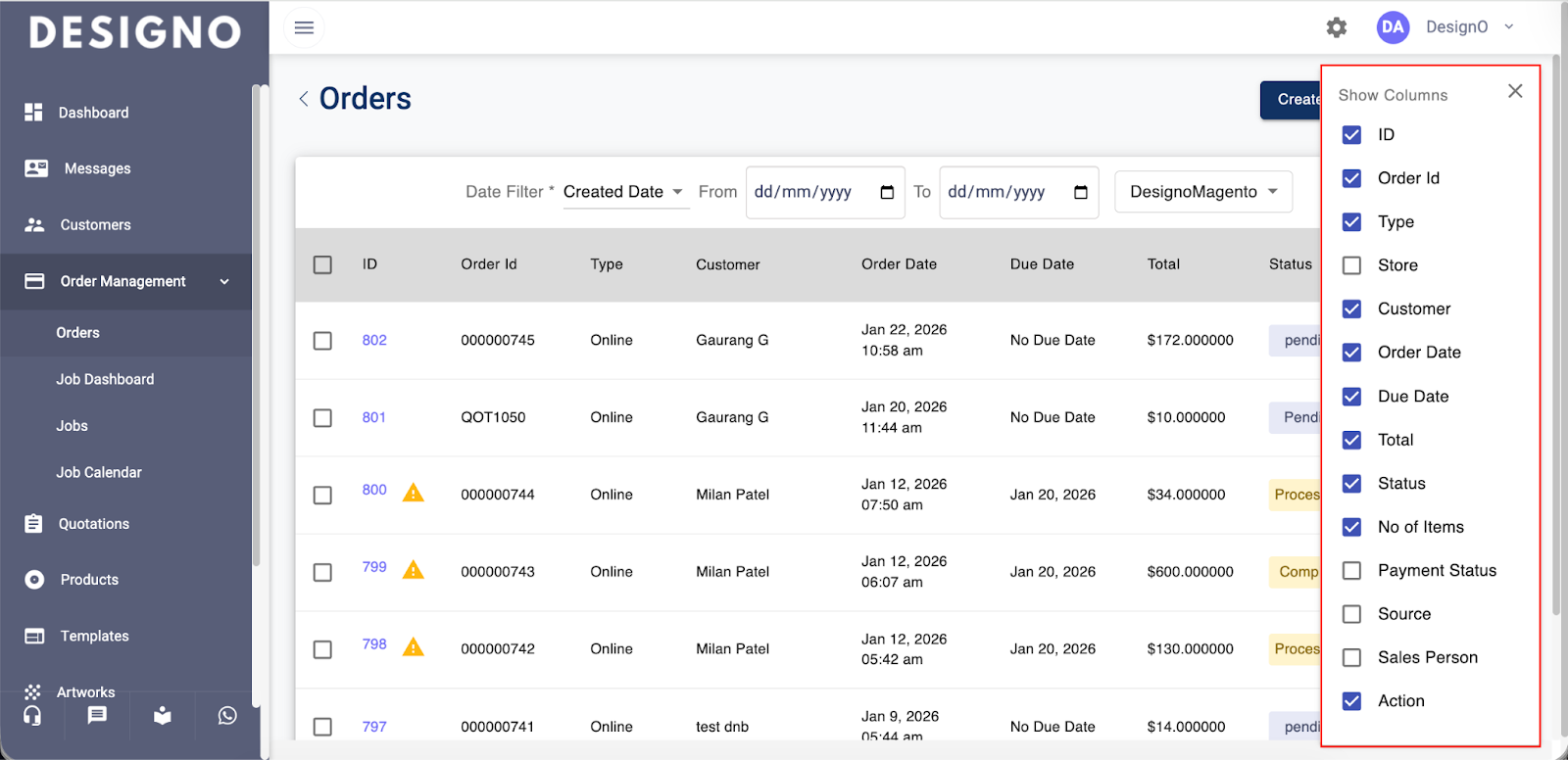Click the warning icon next to order 800
The image size is (1568, 760).
(414, 493)
